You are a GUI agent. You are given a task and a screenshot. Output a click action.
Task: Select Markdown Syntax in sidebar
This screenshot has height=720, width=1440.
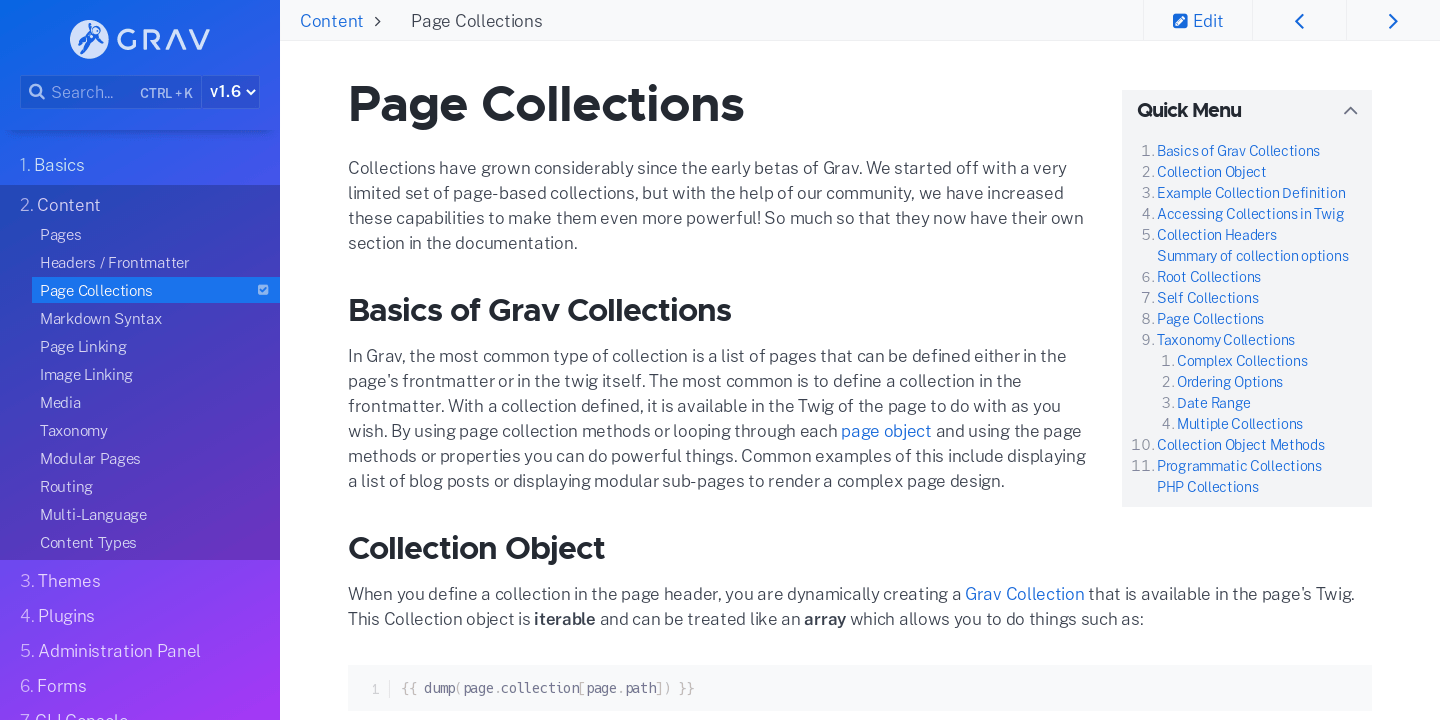(x=101, y=318)
